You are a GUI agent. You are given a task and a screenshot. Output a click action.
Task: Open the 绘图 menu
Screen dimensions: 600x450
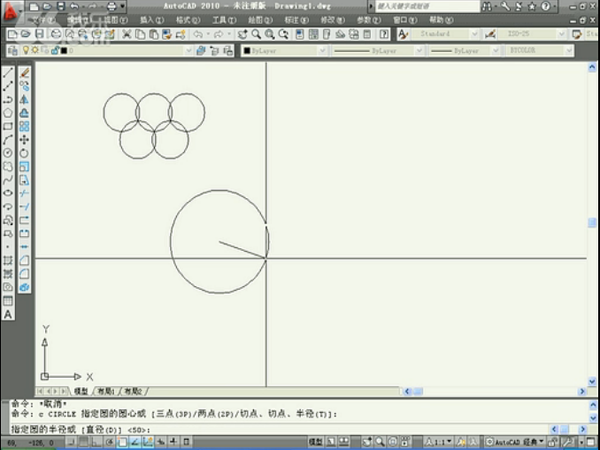point(260,20)
